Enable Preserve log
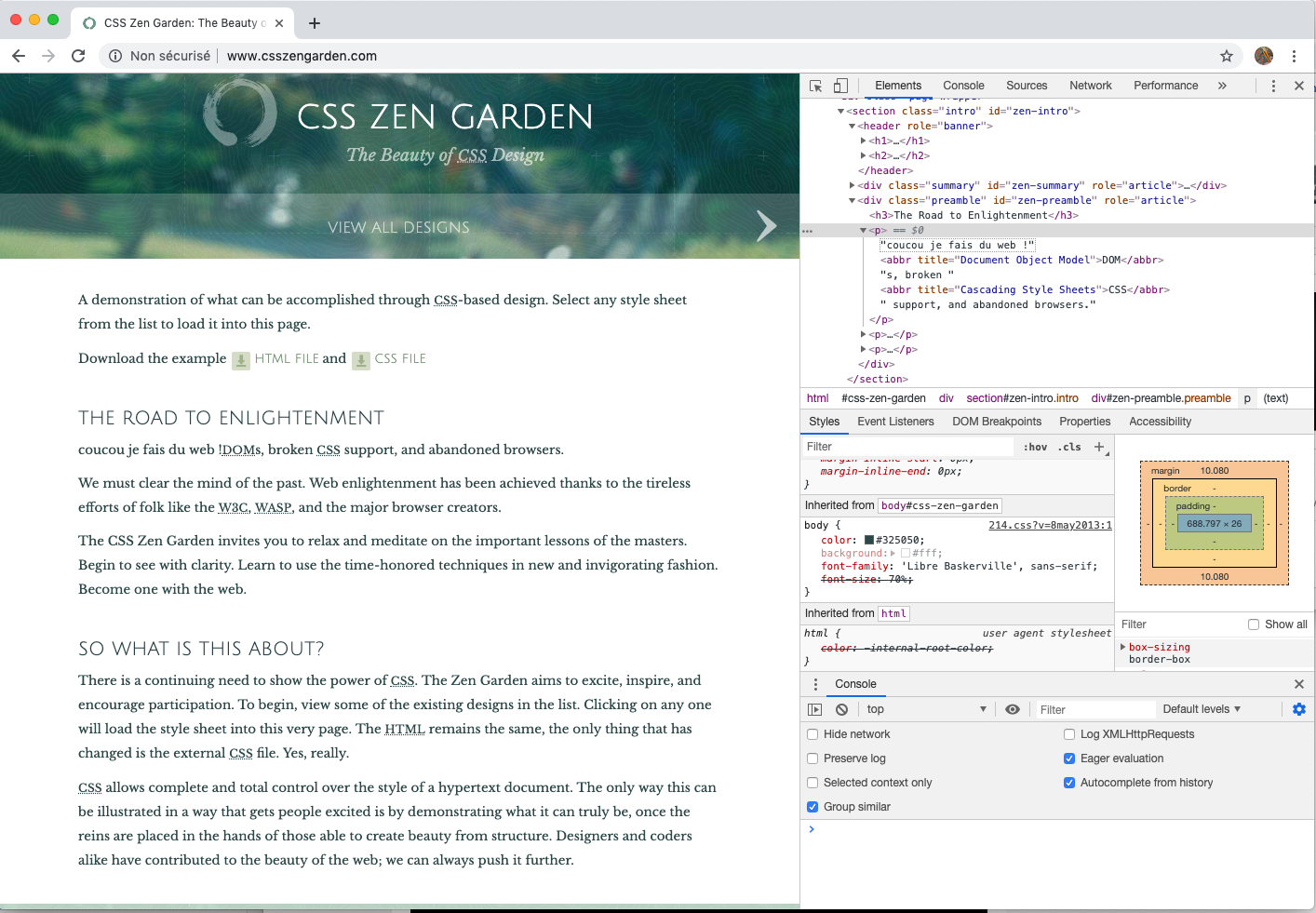Screen dimensions: 1316x913 [x=812, y=758]
